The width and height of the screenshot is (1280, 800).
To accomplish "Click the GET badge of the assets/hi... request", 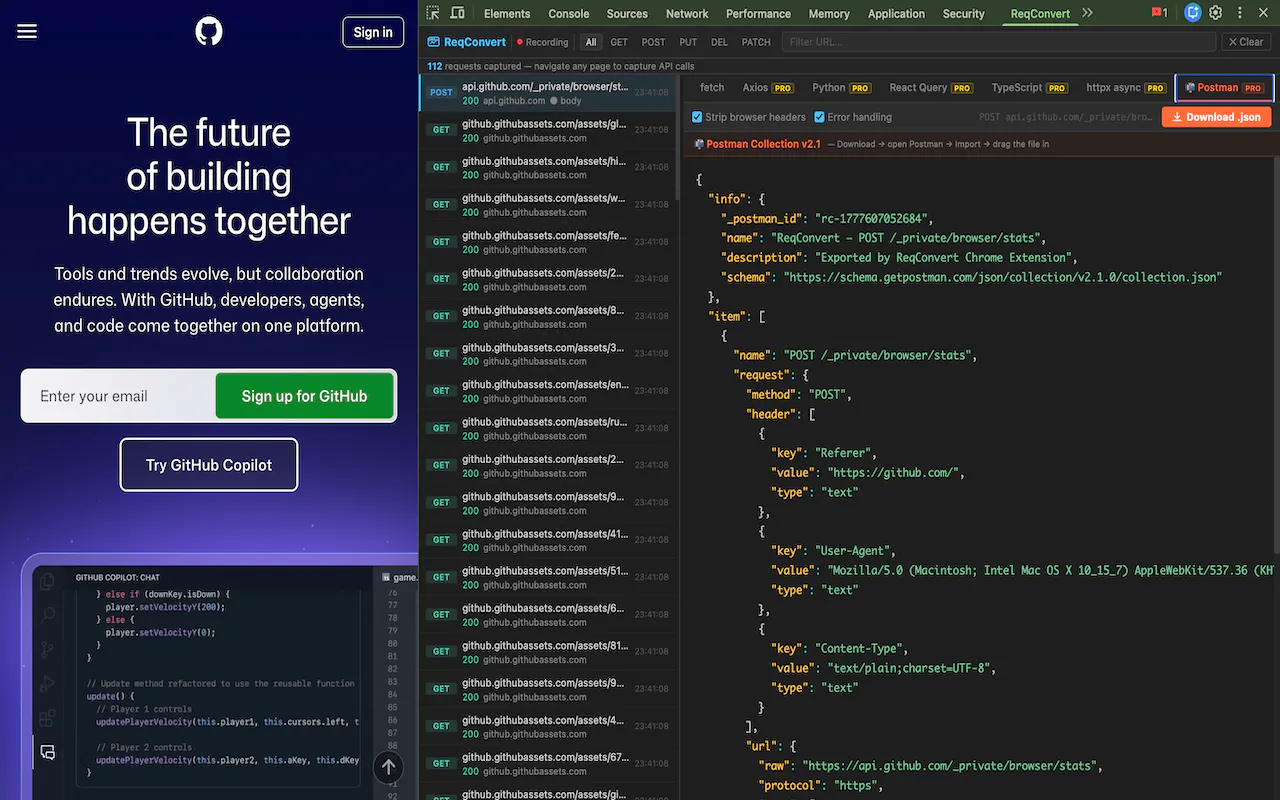I will (x=441, y=167).
